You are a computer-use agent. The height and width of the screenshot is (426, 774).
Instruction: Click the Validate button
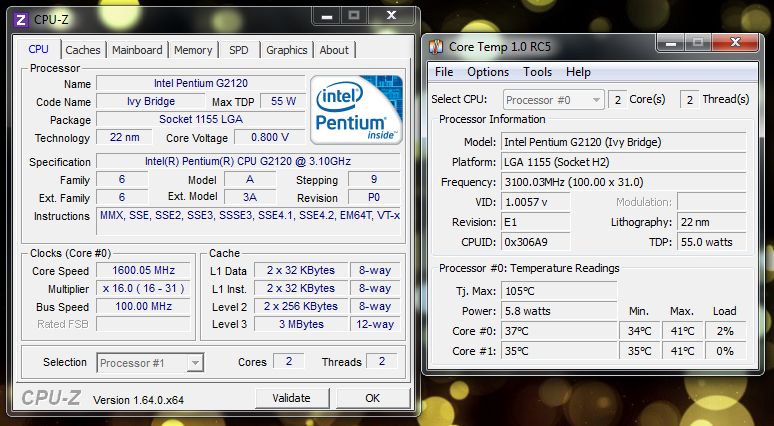pos(292,398)
